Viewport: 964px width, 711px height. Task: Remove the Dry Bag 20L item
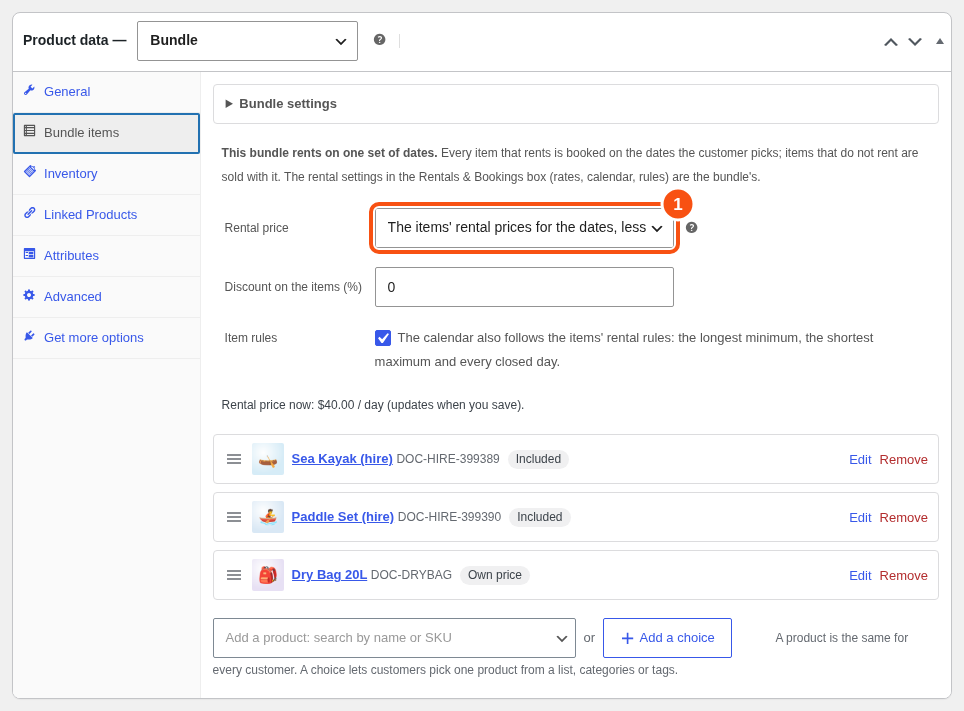click(x=903, y=576)
